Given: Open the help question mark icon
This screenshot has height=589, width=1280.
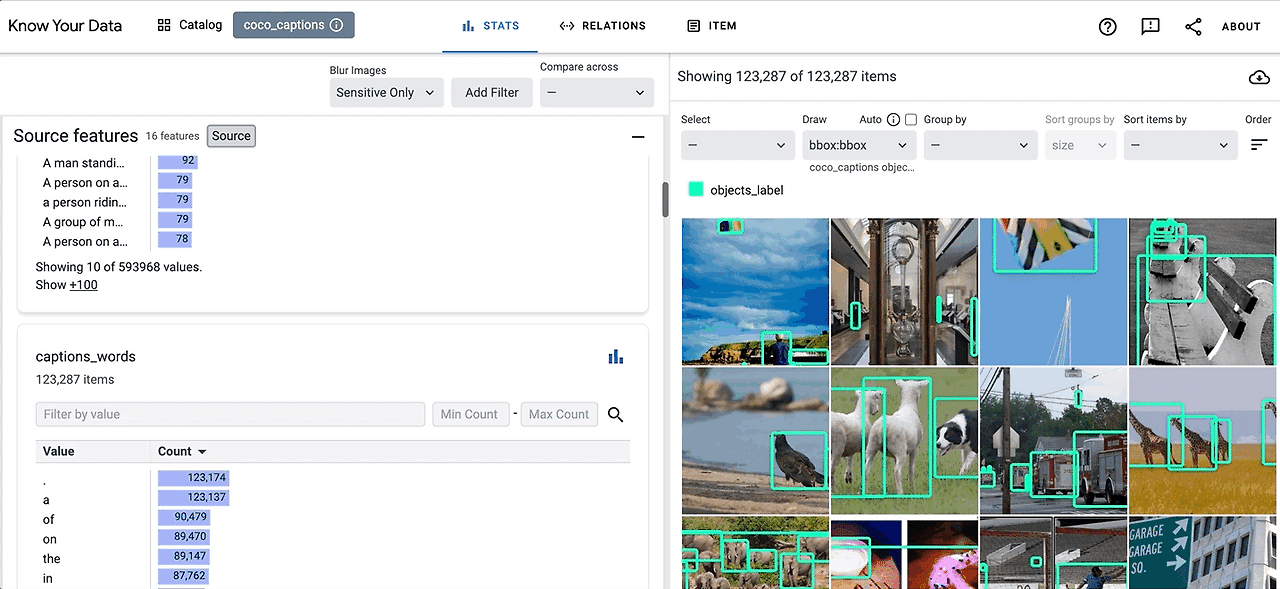Looking at the screenshot, I should click(1107, 27).
